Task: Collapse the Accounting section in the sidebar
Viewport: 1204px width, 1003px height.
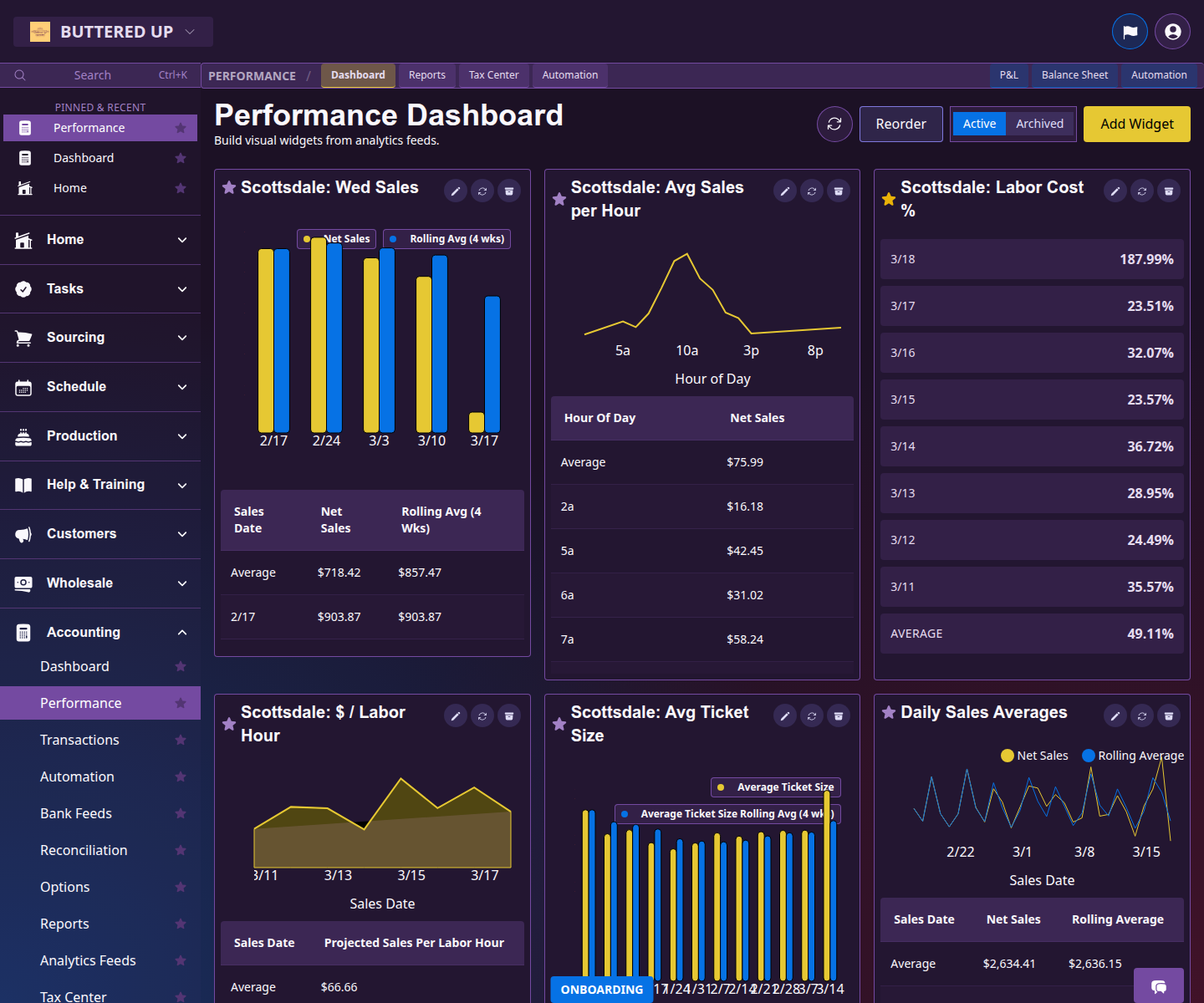Action: point(182,632)
